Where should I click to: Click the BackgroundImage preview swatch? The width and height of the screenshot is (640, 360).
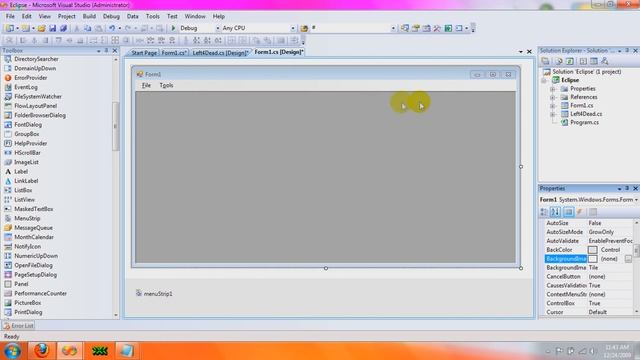click(593, 259)
